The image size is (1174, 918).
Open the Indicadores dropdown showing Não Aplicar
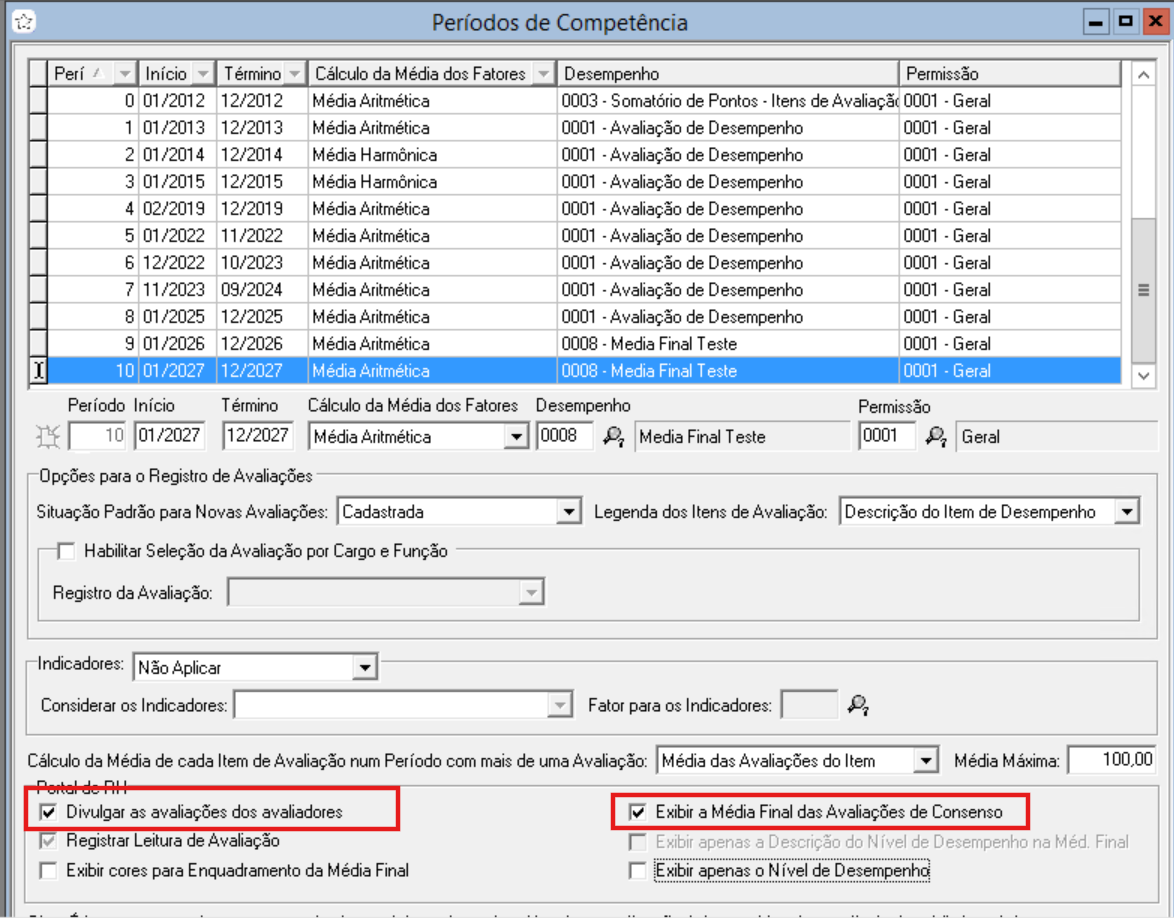click(364, 666)
